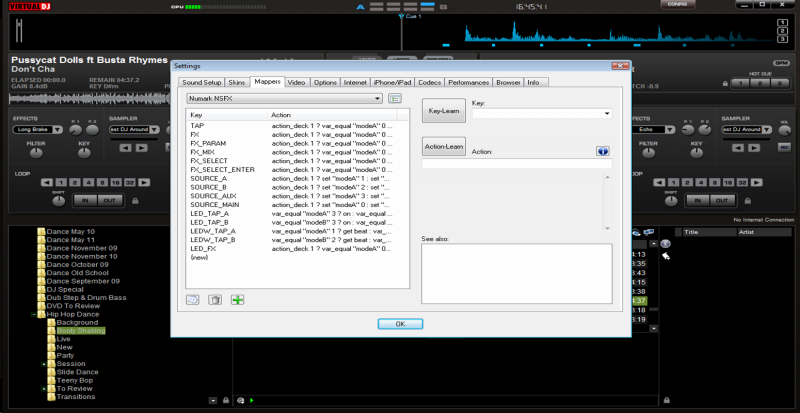Open right deck Echo effect dropdown
Viewport: 800px width, 413px height.
tap(669, 130)
